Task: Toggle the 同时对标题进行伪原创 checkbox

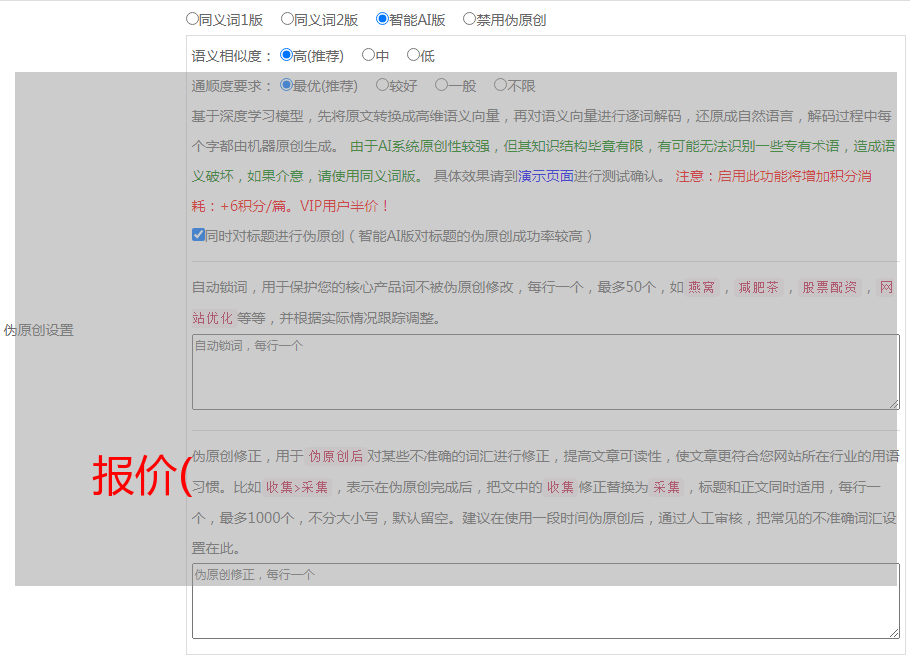Action: 198,236
